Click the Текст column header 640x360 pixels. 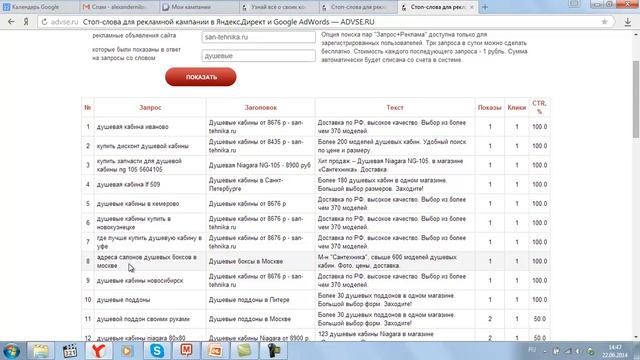point(395,107)
